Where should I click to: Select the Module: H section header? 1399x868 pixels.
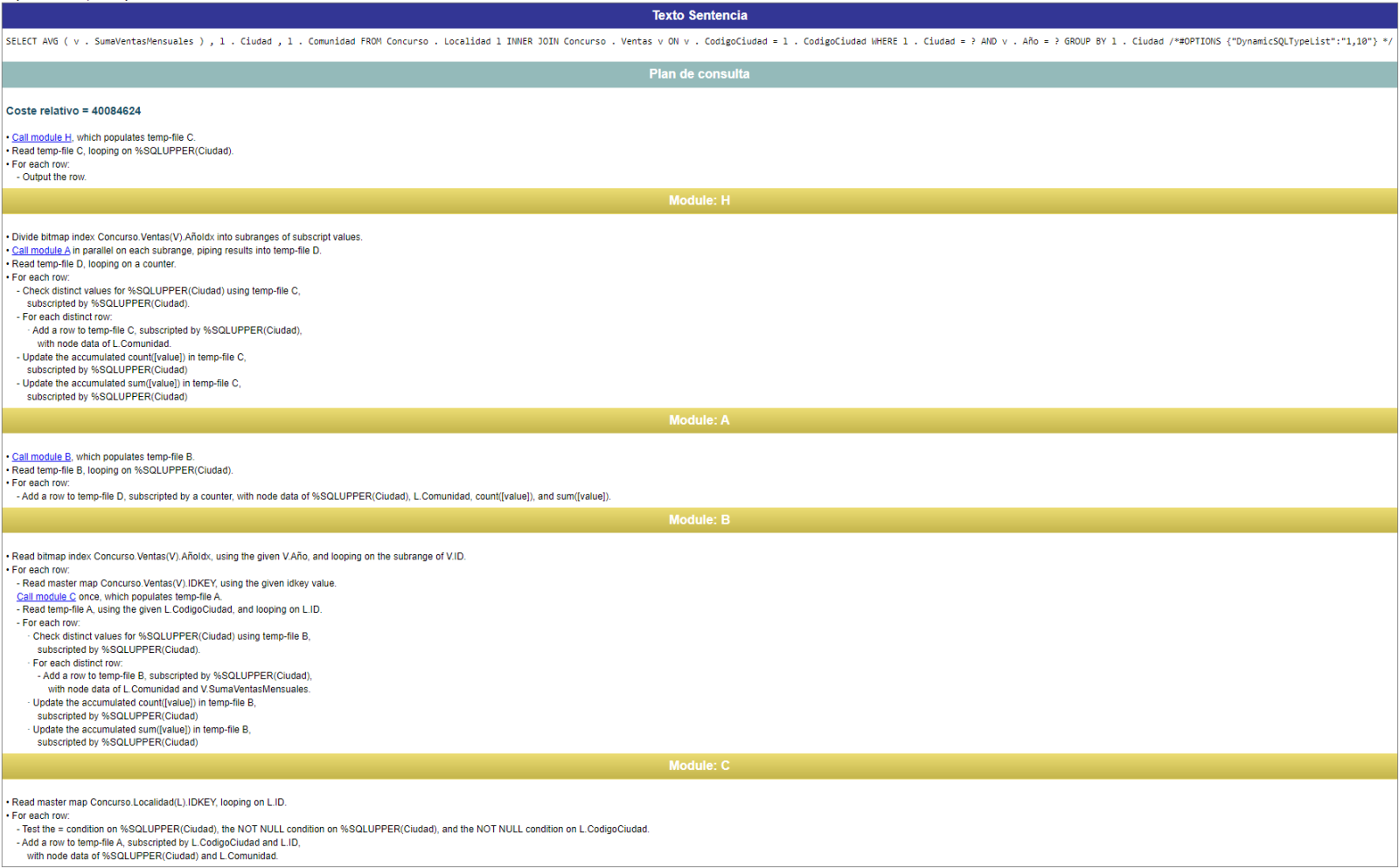click(x=699, y=201)
